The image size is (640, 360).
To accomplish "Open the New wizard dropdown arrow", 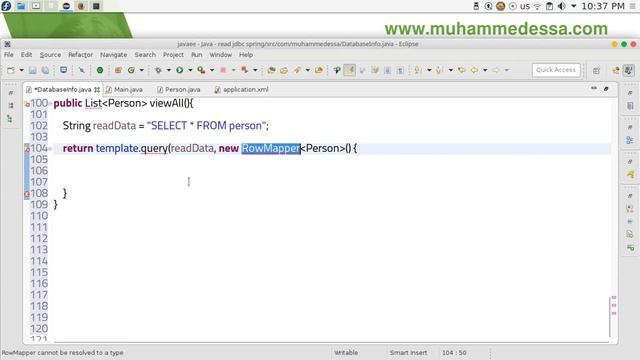I will coord(21,70).
